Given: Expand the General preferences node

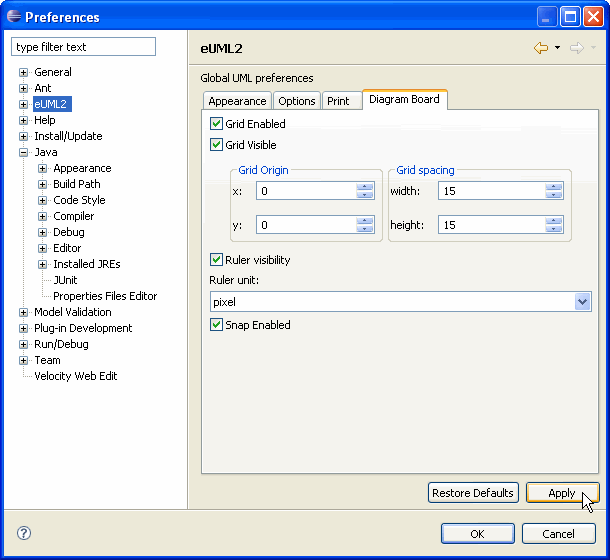Looking at the screenshot, I should pos(24,72).
